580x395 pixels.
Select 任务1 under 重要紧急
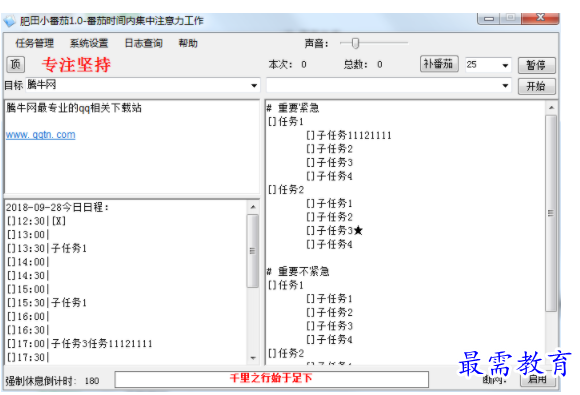click(x=286, y=121)
